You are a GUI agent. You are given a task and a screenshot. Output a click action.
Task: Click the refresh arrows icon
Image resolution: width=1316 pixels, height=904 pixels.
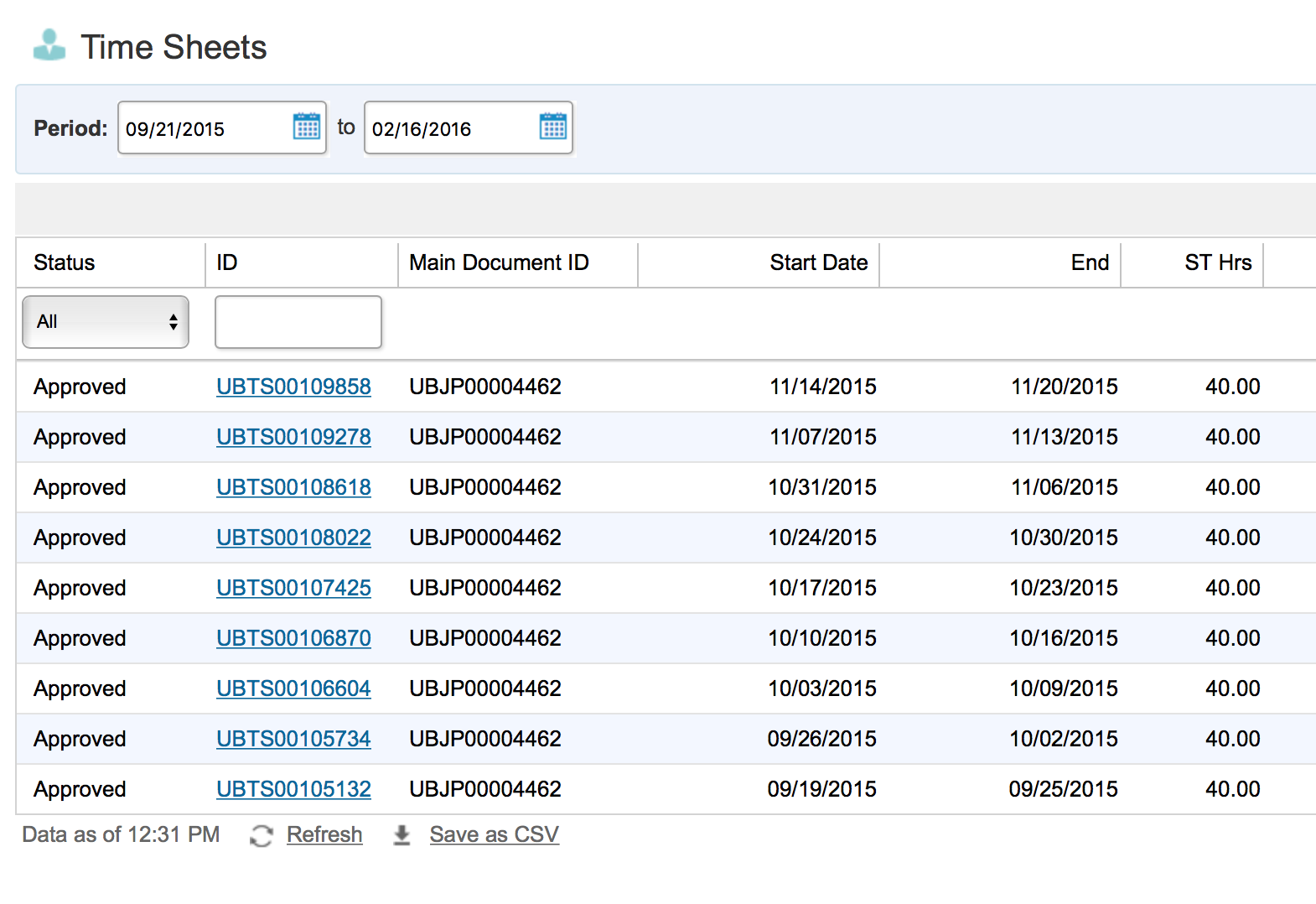(262, 835)
